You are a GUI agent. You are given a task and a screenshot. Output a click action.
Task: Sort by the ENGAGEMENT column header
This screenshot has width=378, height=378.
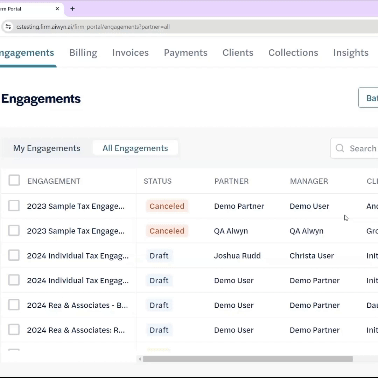coord(54,181)
